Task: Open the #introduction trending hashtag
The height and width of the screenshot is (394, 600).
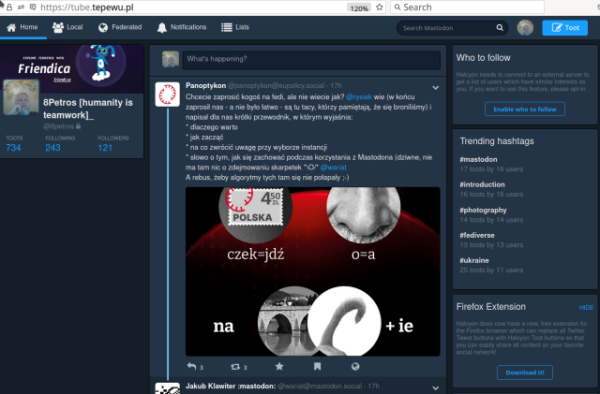Action: click(482, 185)
